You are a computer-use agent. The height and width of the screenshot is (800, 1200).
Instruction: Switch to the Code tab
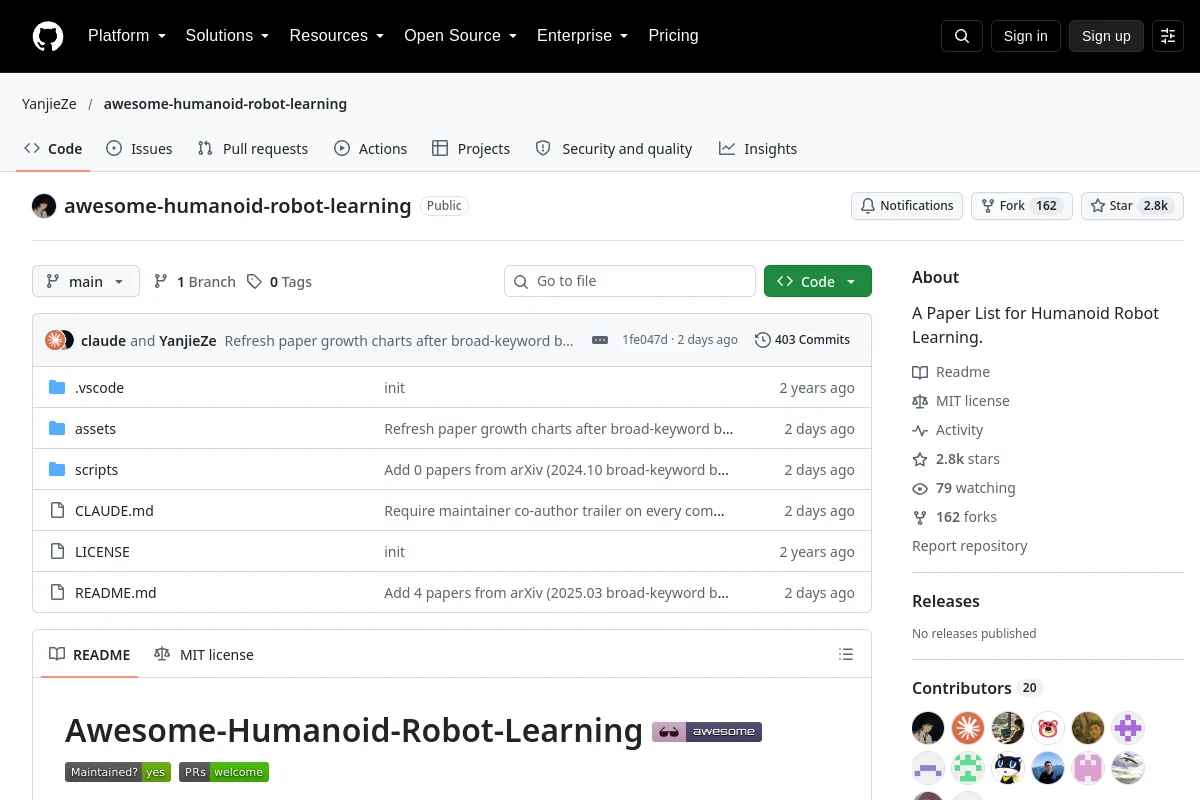coord(53,149)
